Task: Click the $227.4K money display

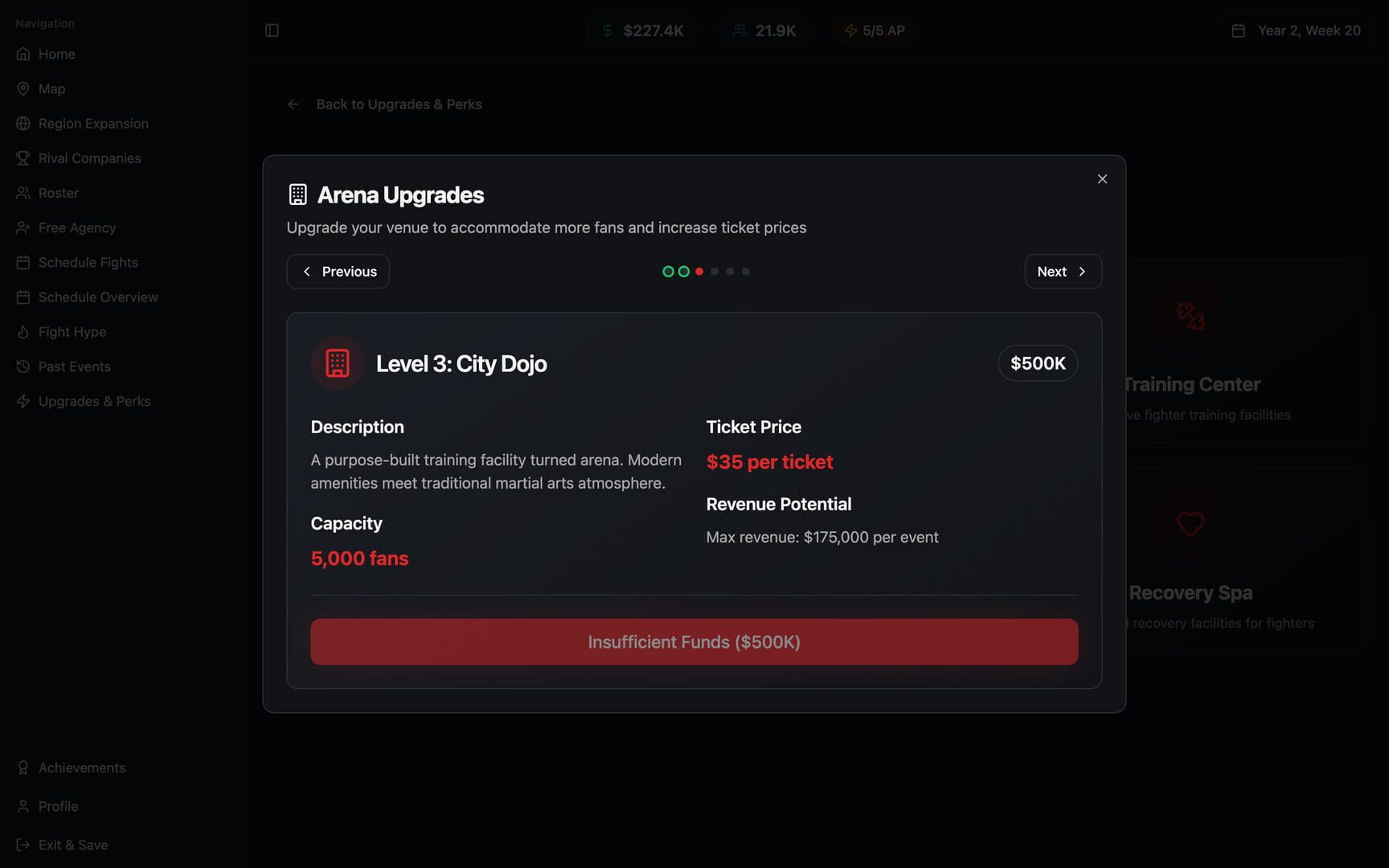Action: [641, 30]
